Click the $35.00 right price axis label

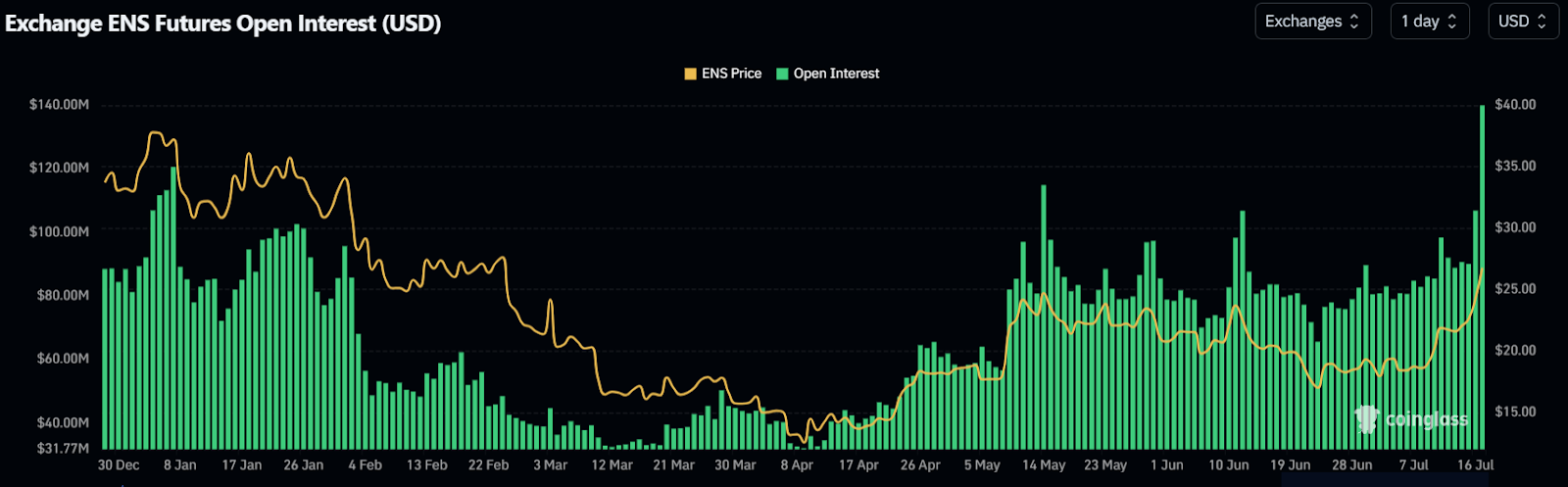coord(1516,166)
